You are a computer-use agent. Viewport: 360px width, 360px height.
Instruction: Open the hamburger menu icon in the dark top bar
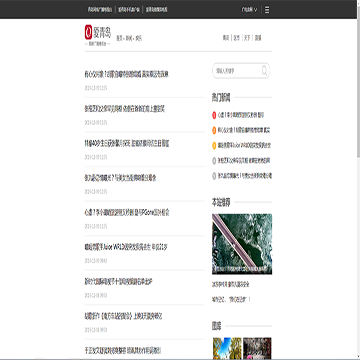[267, 10]
